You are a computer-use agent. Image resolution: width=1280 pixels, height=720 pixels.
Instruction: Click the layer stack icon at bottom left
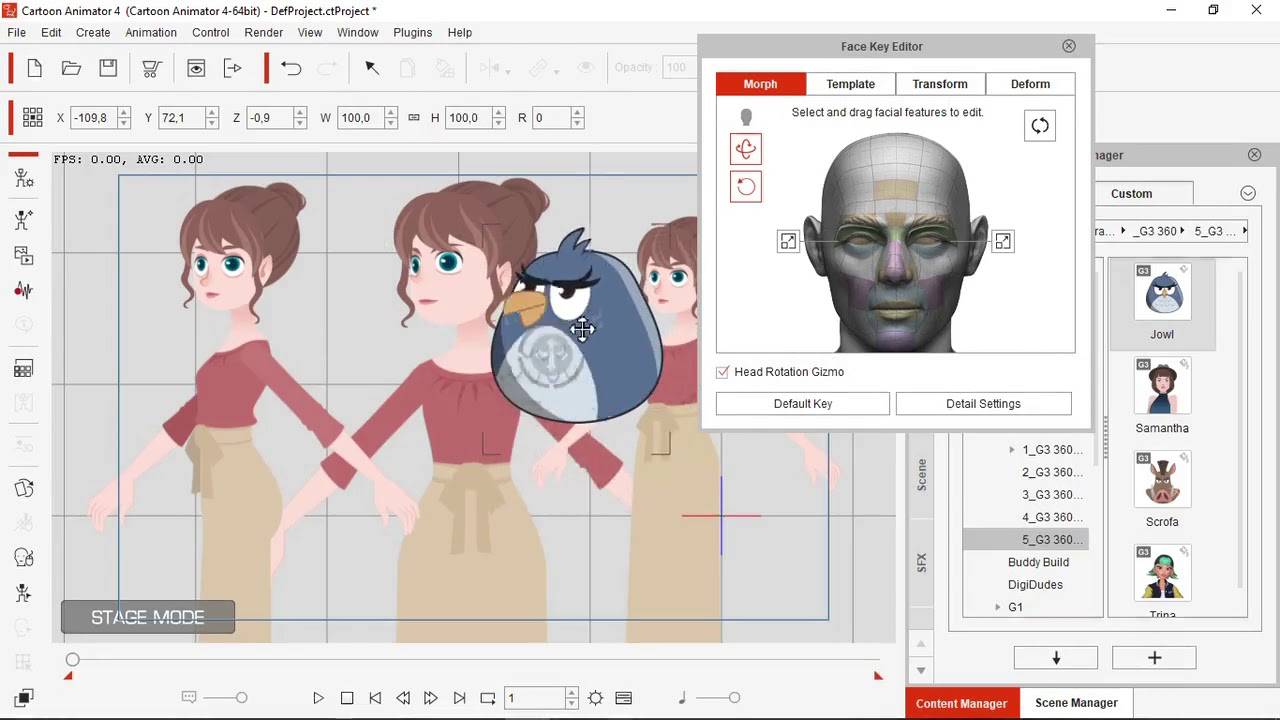tap(24, 697)
